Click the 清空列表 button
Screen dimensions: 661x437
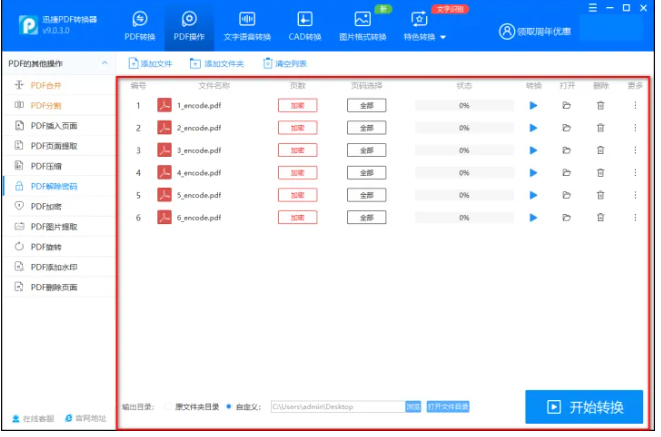coord(285,63)
